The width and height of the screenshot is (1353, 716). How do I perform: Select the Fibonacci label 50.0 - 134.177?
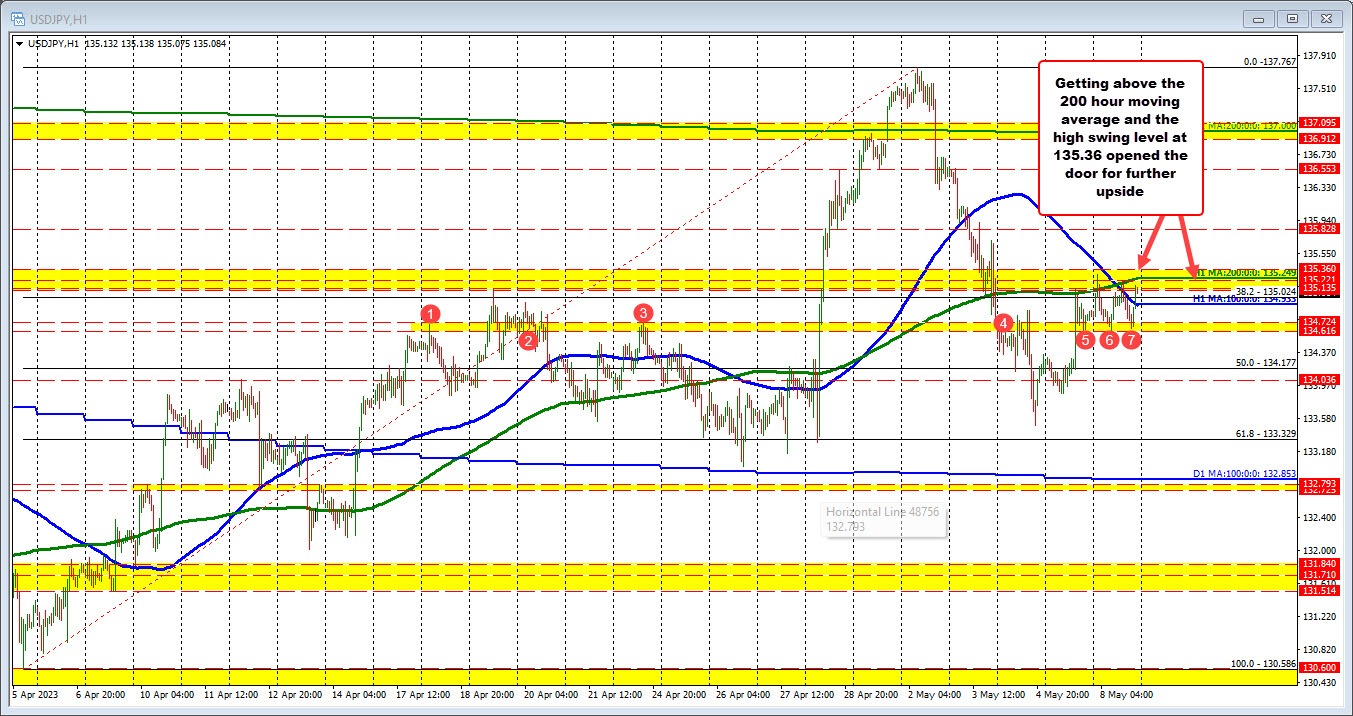pos(1267,362)
